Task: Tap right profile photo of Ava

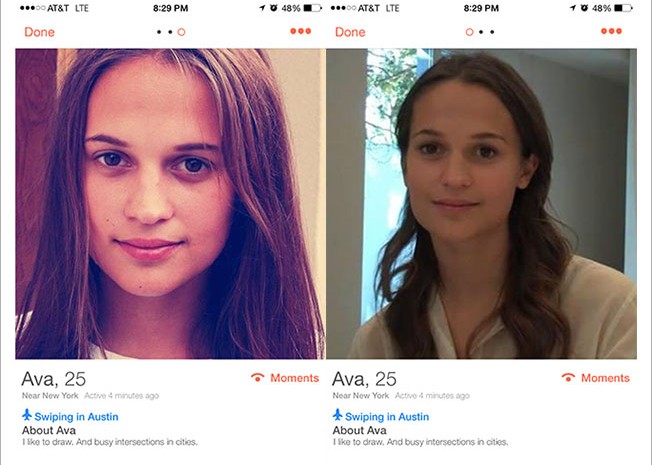Action: pyautogui.click(x=482, y=204)
